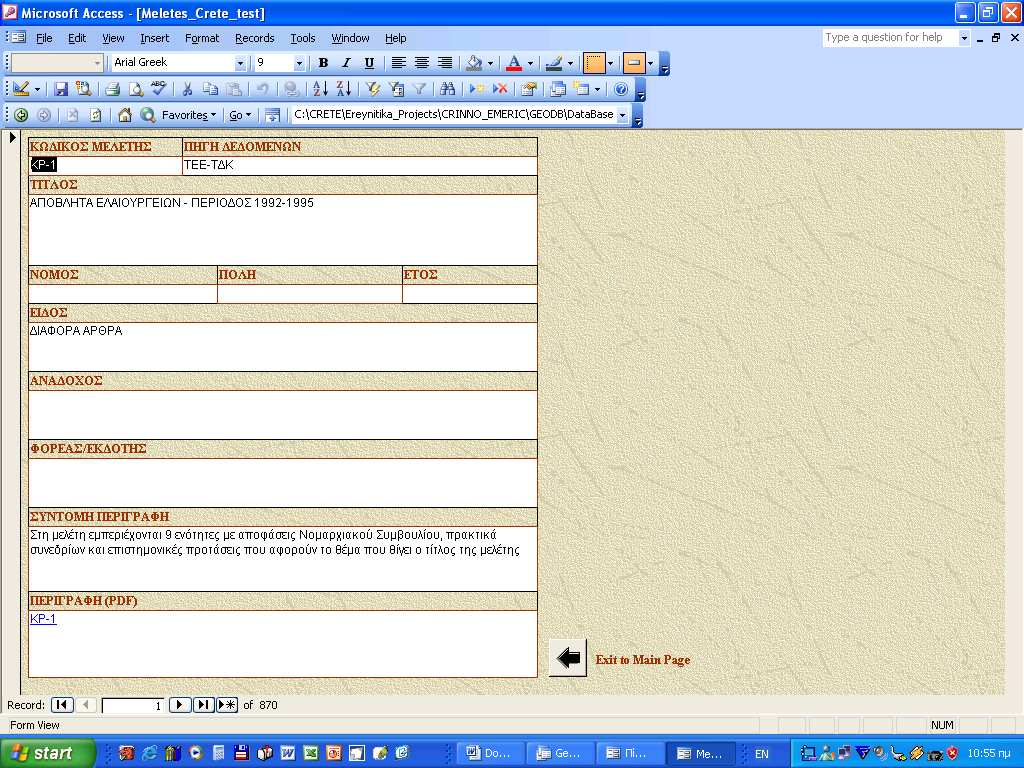Toggle Italic formatting
The height and width of the screenshot is (768, 1024).
[x=346, y=63]
